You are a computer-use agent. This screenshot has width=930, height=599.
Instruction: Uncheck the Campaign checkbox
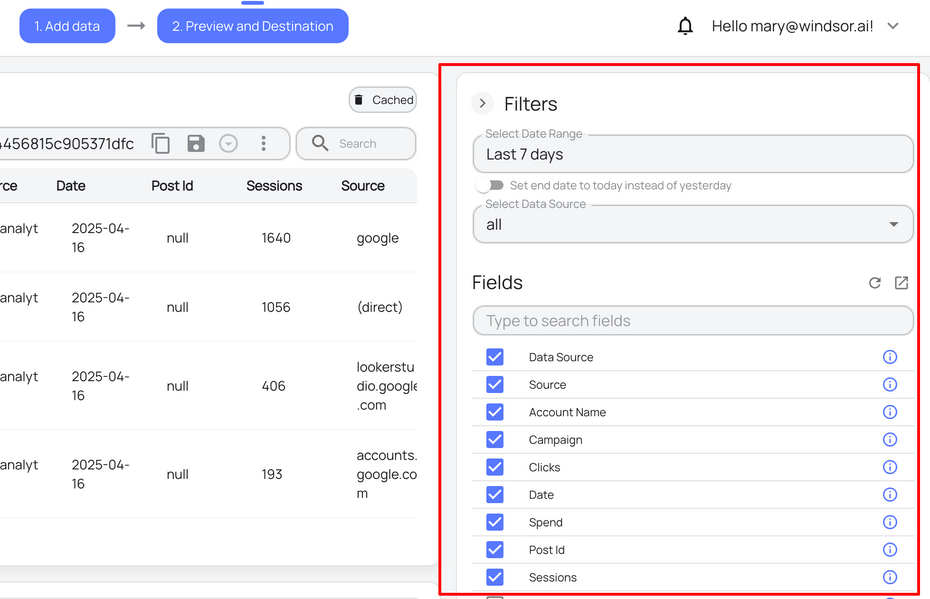point(495,439)
